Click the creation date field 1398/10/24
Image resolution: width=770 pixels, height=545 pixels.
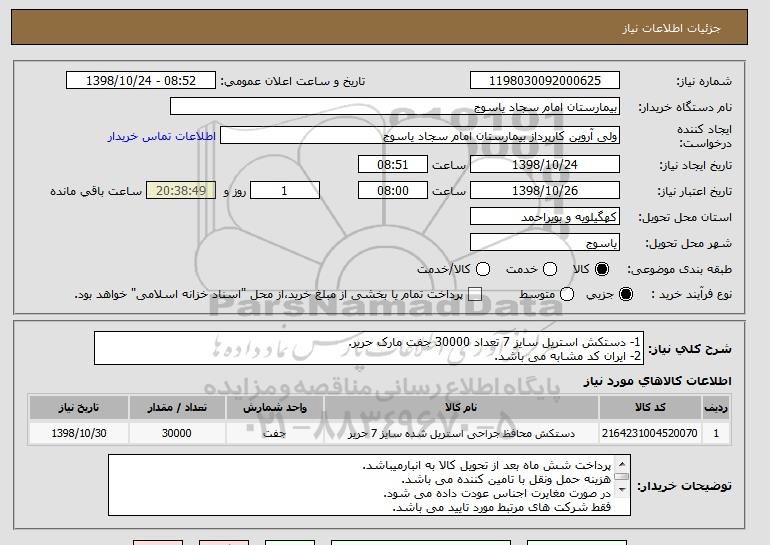coord(545,164)
